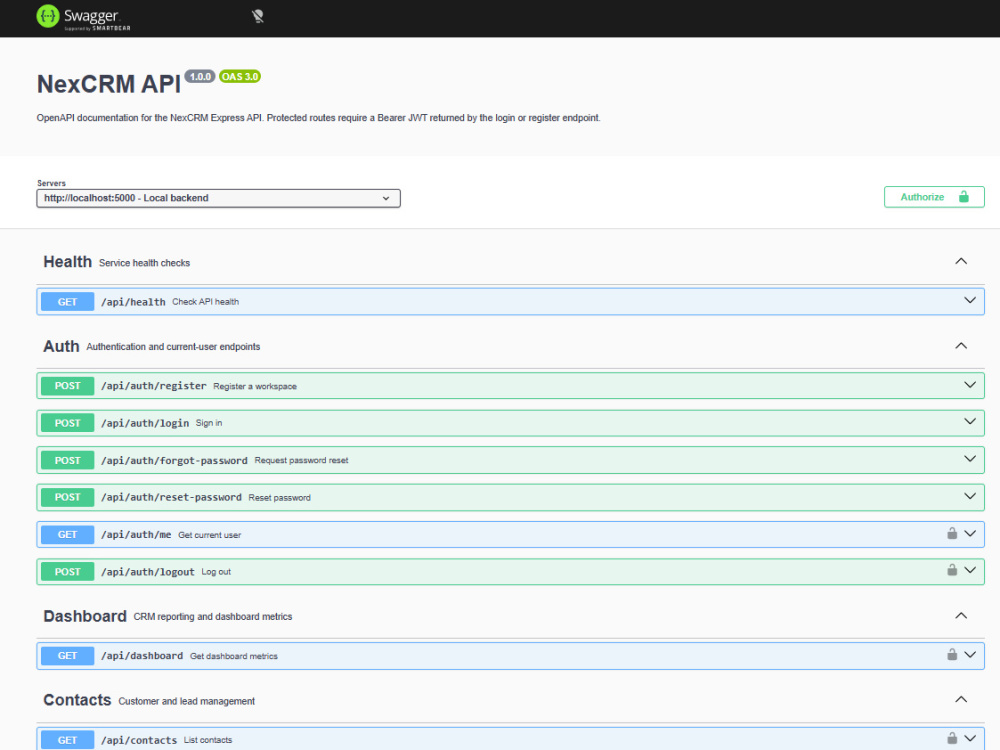
Task: Click lock icon on /api/dashboard row
Action: [x=952, y=654]
